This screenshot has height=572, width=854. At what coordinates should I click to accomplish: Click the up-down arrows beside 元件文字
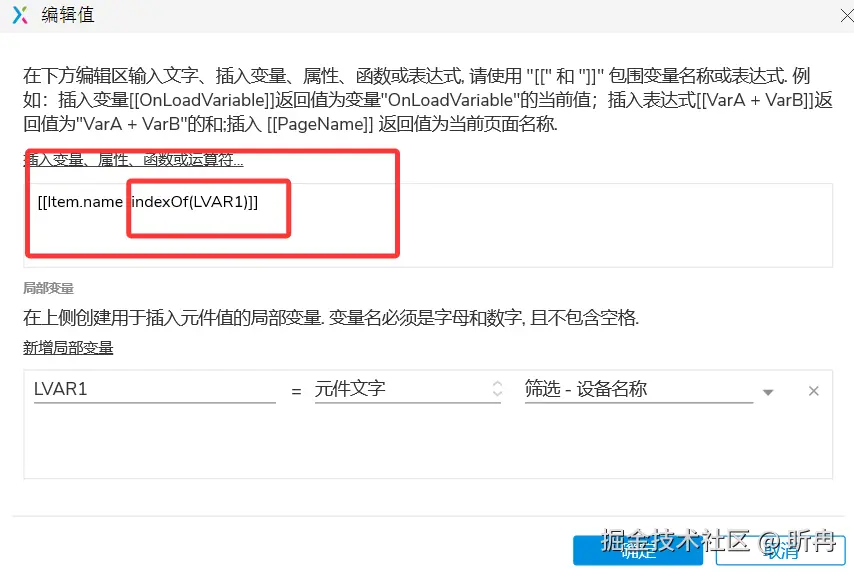coord(497,388)
